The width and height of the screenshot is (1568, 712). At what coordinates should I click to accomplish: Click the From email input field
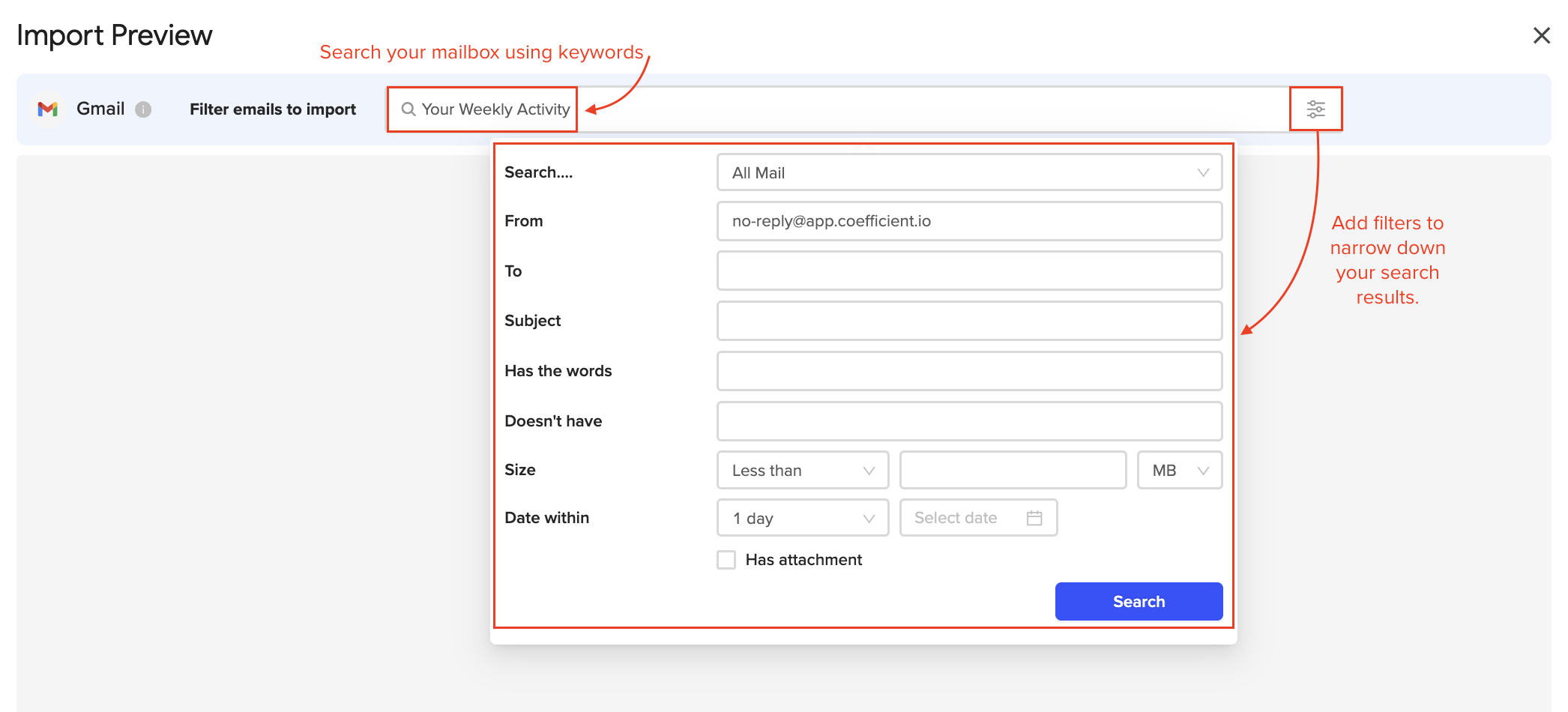pos(968,221)
